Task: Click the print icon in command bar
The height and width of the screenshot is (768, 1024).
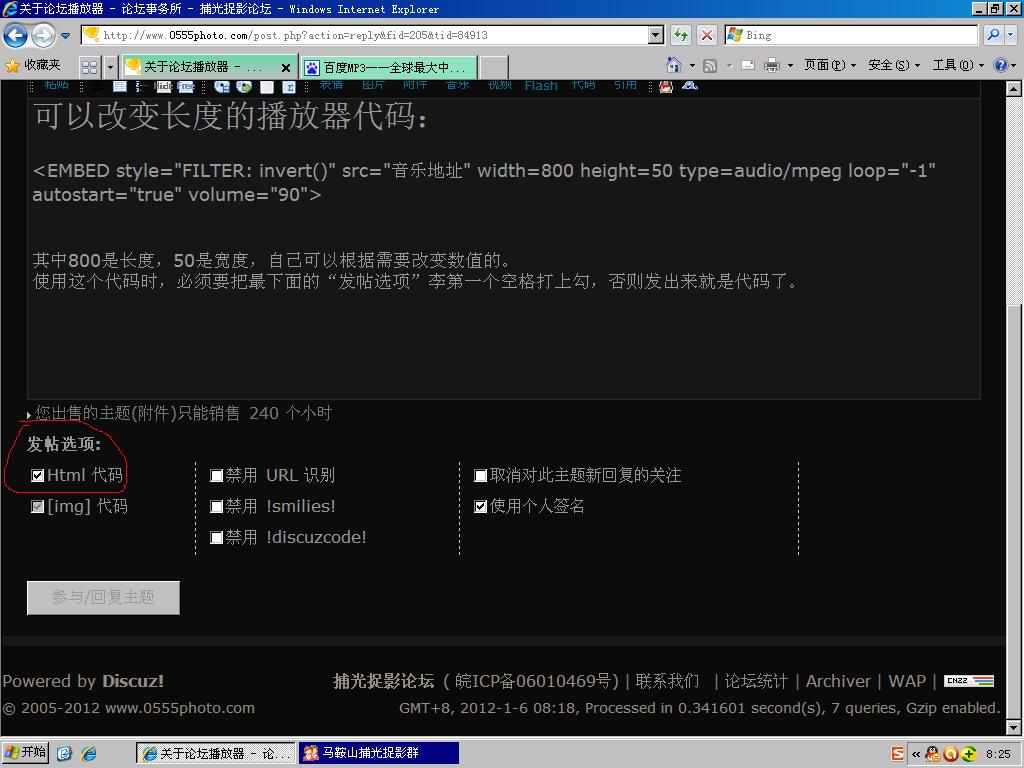Action: click(x=771, y=65)
